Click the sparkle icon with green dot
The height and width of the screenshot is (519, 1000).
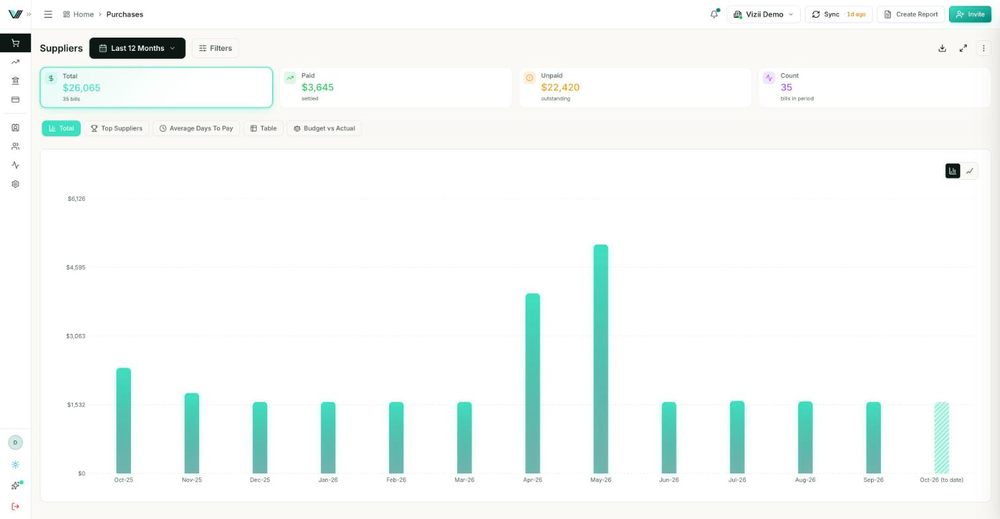coord(15,486)
